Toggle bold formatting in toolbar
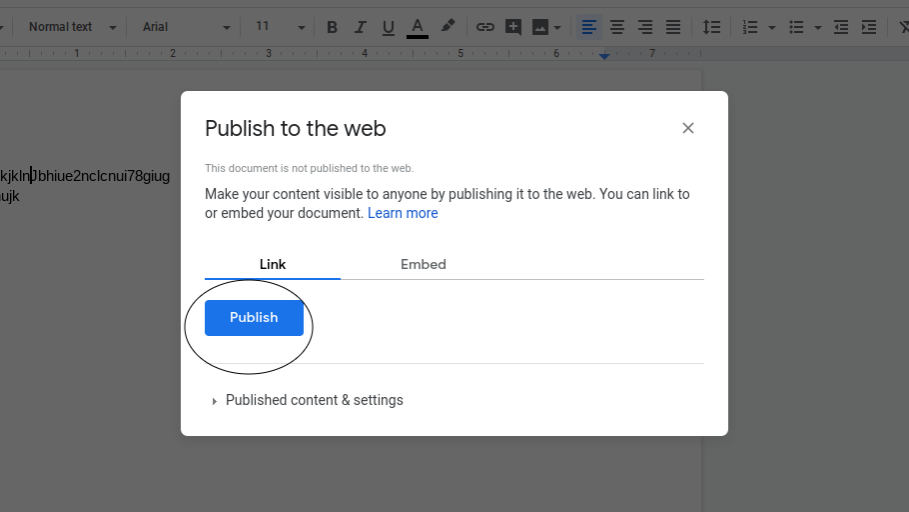This screenshot has width=909, height=512. (x=332, y=27)
